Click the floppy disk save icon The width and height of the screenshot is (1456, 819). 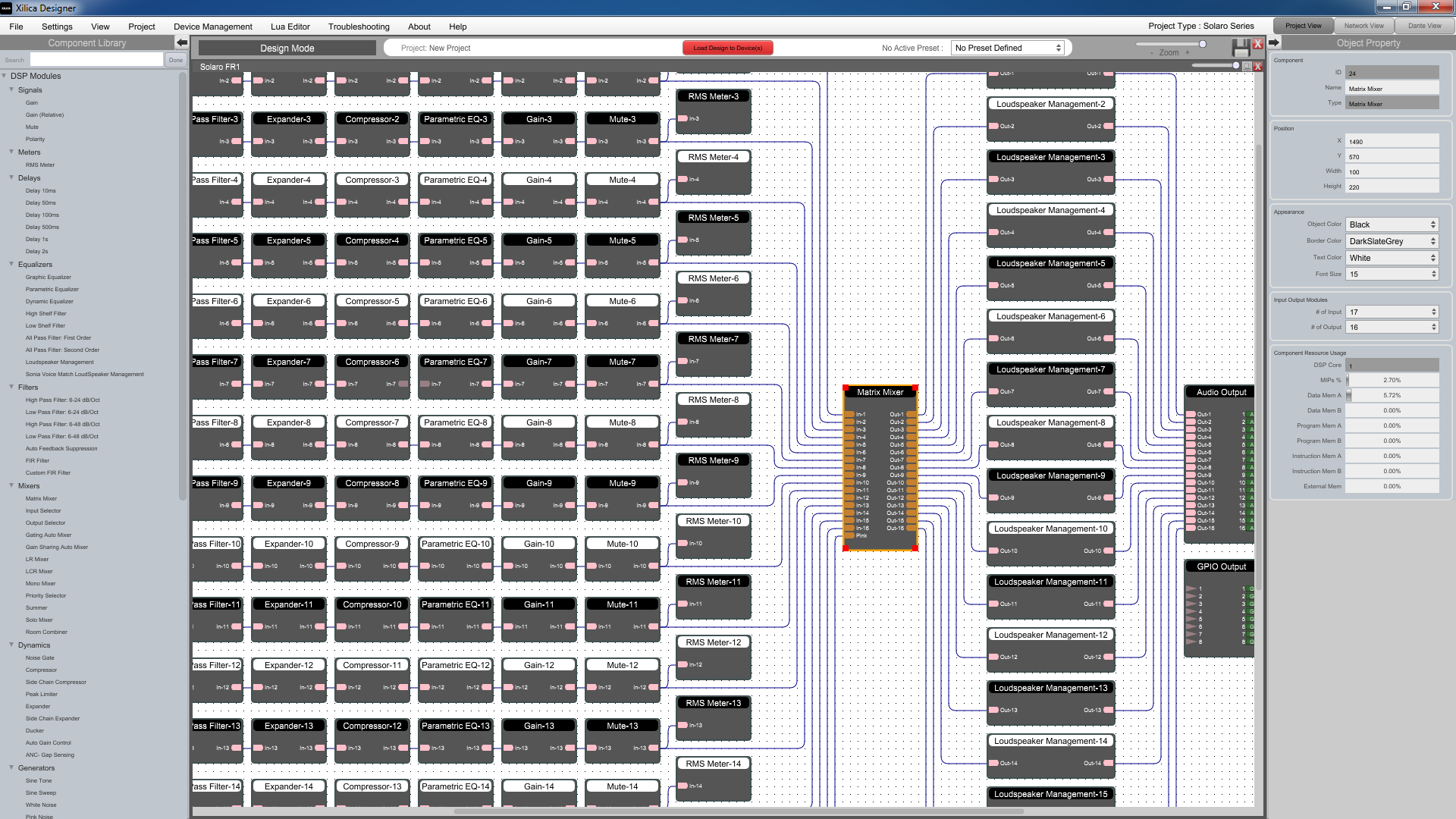pos(1241,48)
